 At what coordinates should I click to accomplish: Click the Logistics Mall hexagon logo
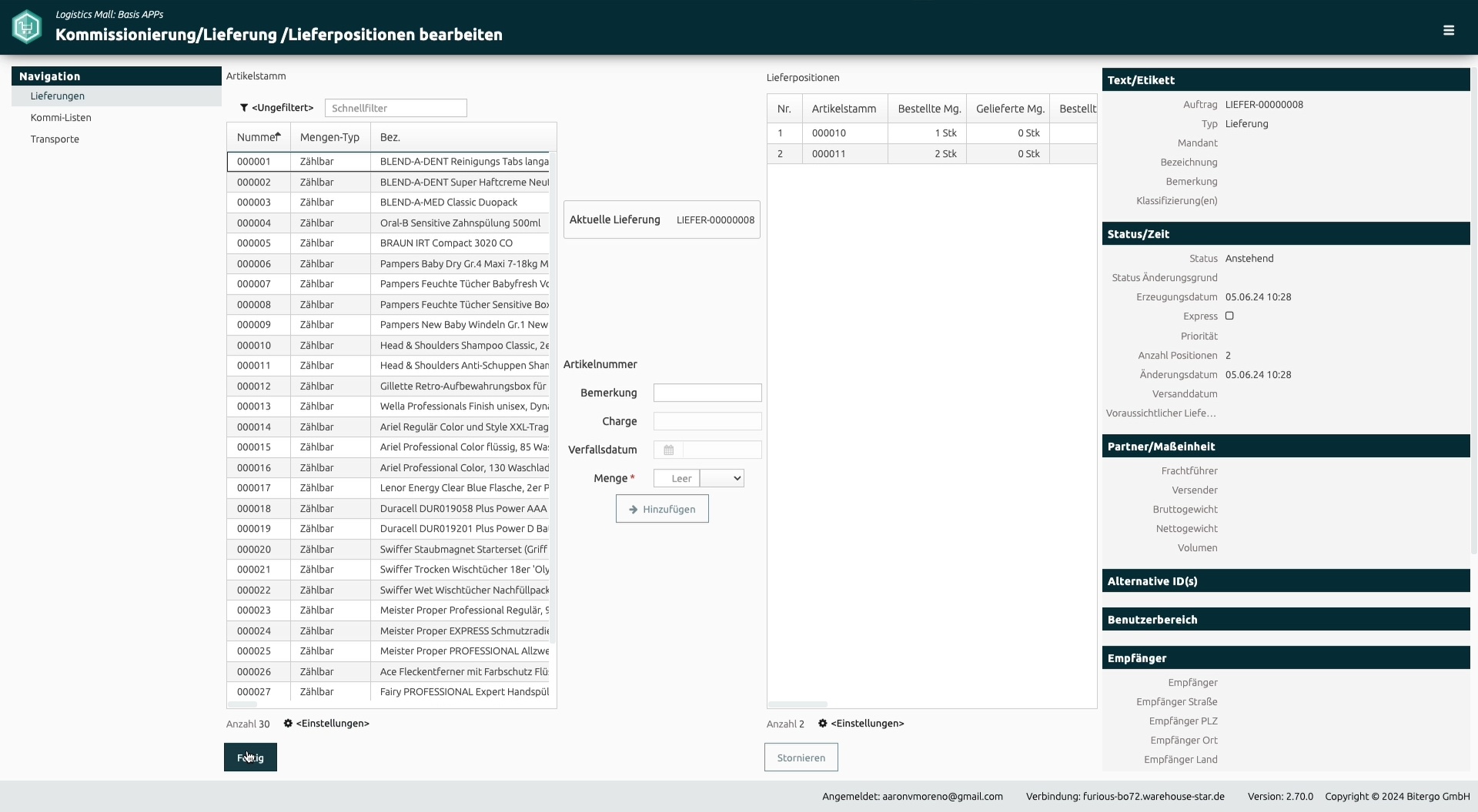(27, 27)
